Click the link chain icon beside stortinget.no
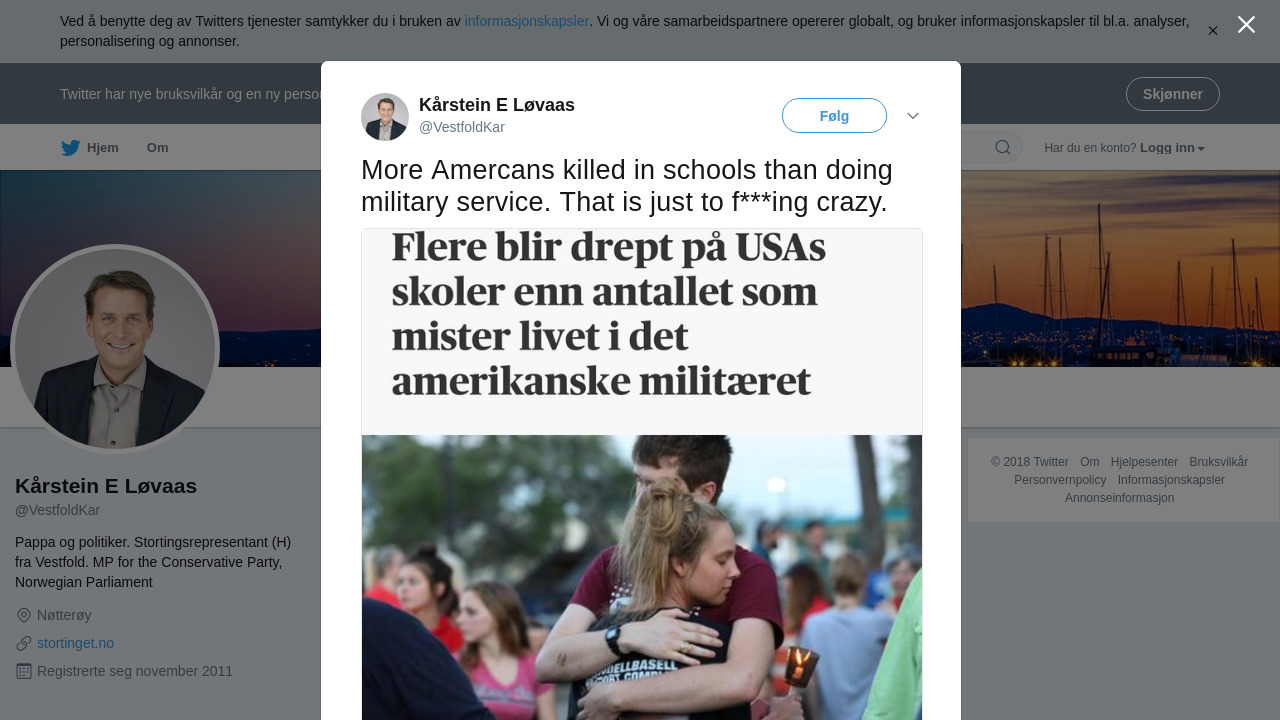This screenshot has height=720, width=1280. pyautogui.click(x=24, y=643)
